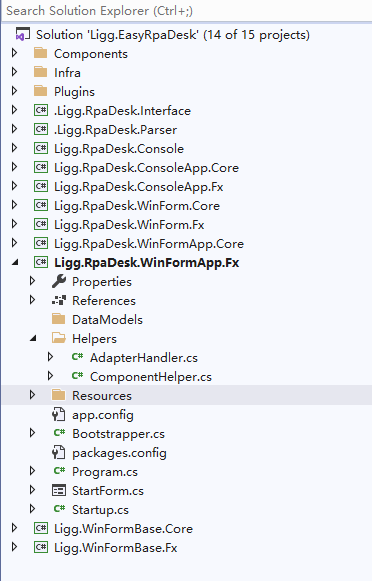Select the packages.config file name
This screenshot has height=581, width=372.
tap(119, 453)
